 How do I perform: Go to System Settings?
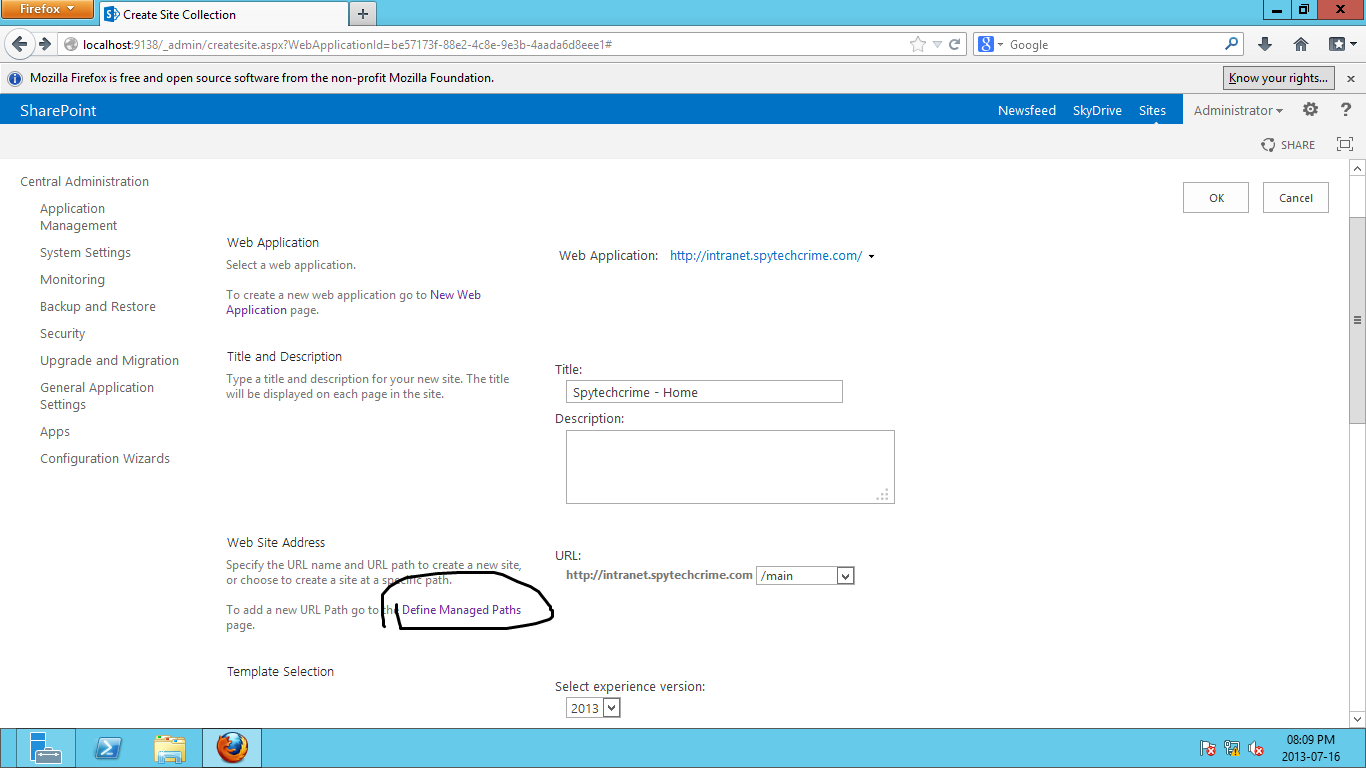85,253
